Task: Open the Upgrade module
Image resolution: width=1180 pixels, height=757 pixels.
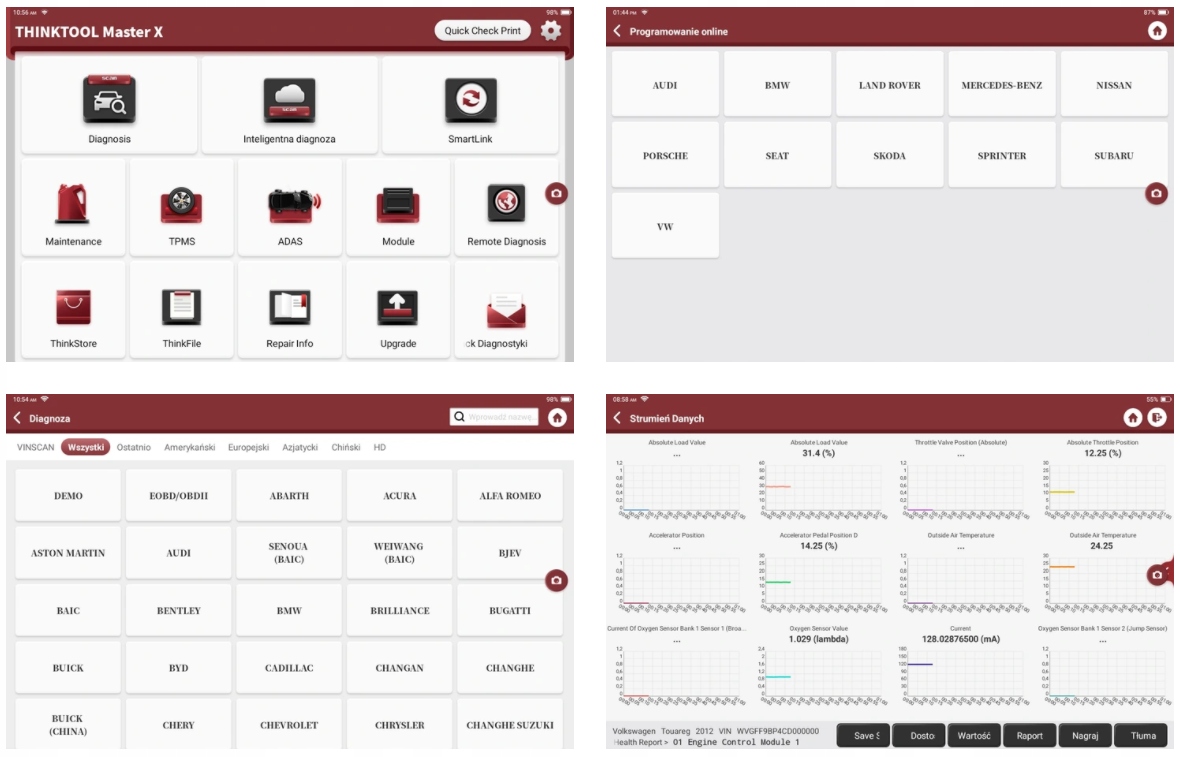Action: [398, 310]
